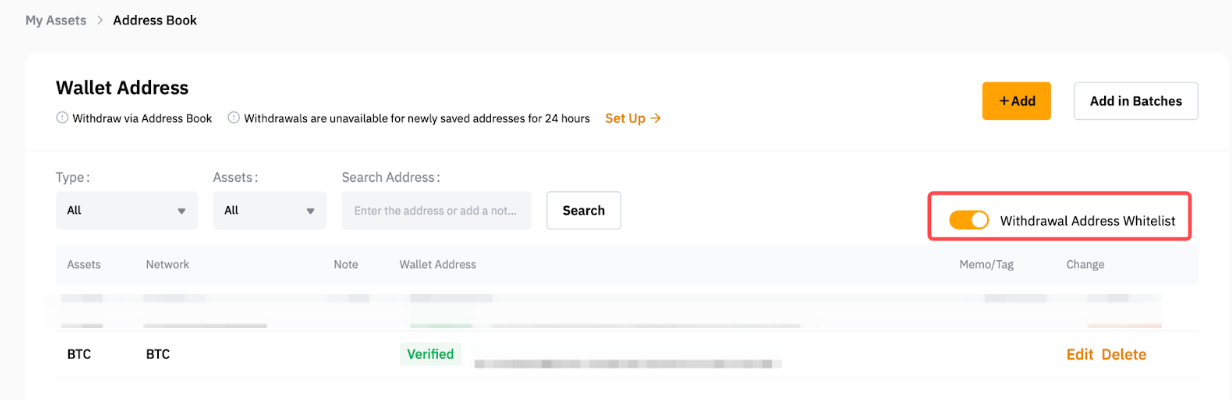Screen dimensions: 1232x400
Task: Focus the Search Address input field
Action: (436, 210)
